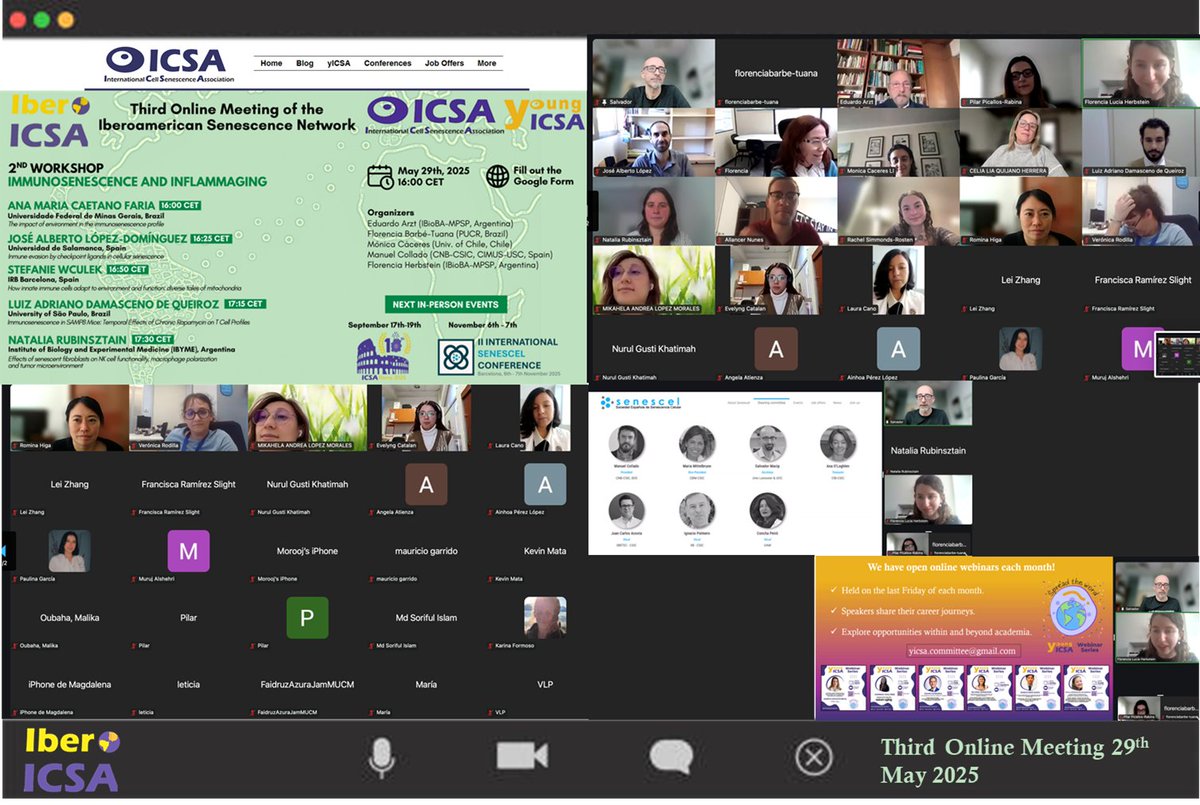
Task: Select José Alberto López's video tile
Action: pyautogui.click(x=653, y=142)
